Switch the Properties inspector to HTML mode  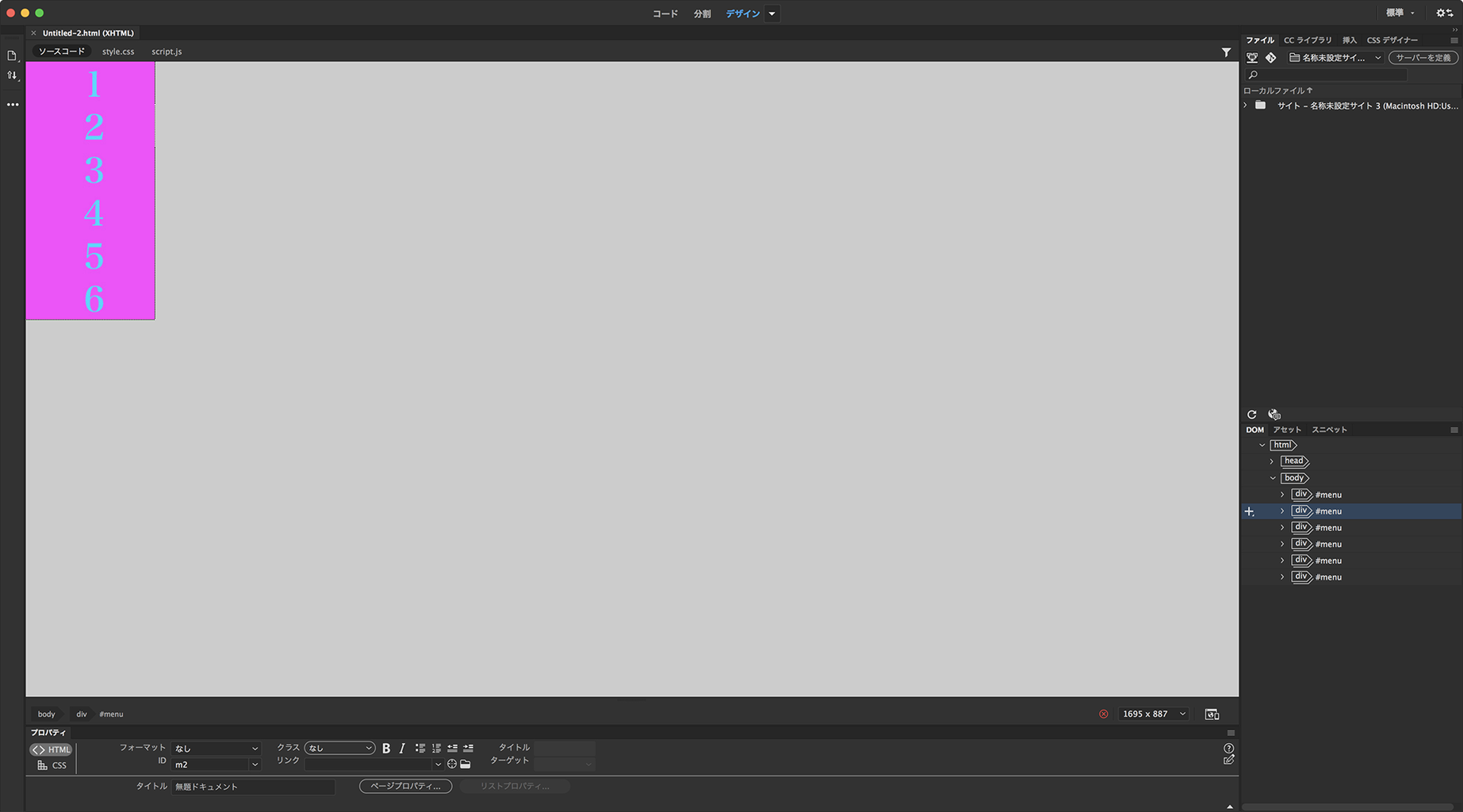pyautogui.click(x=52, y=750)
